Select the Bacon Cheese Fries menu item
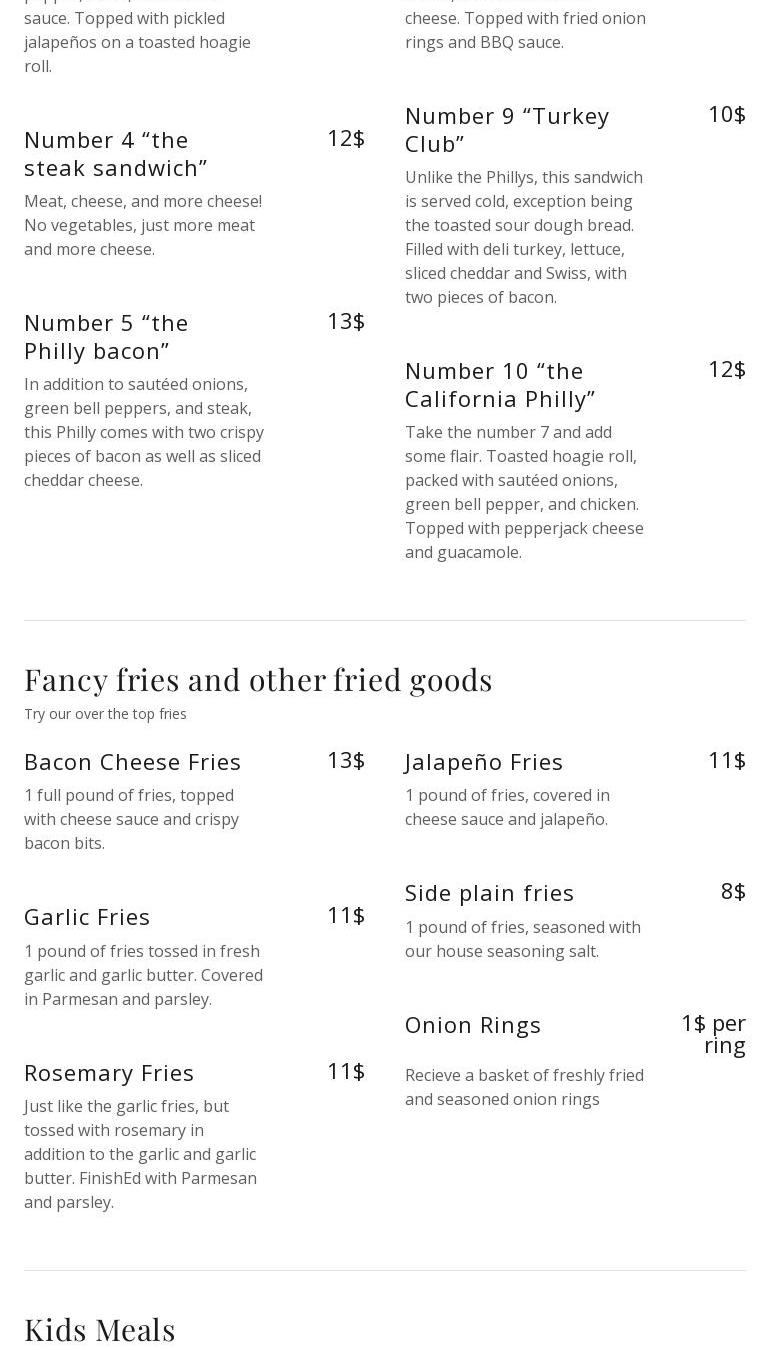The height and width of the screenshot is (1350, 770). 133,761
